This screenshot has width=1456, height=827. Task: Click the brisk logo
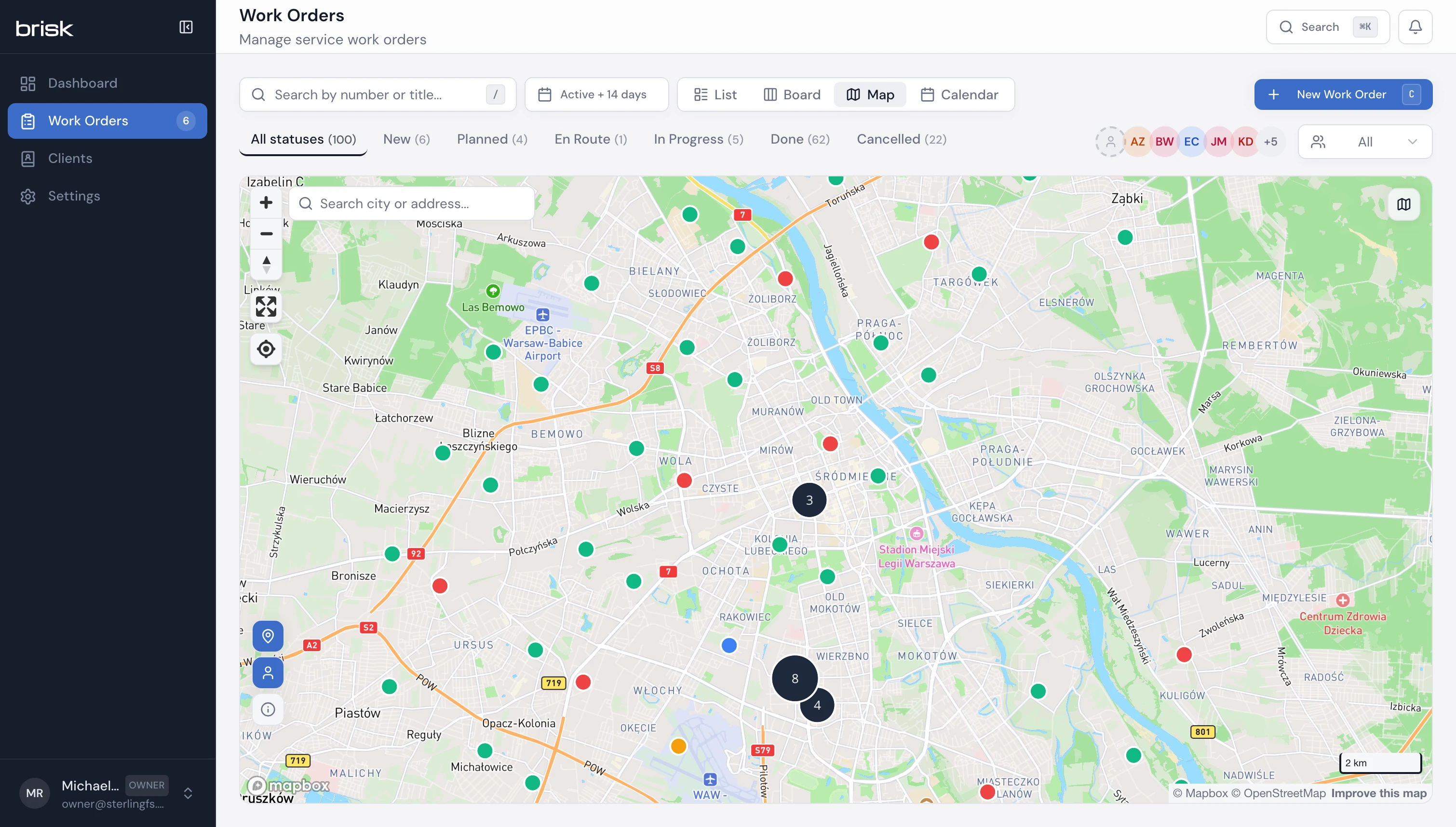click(44, 28)
